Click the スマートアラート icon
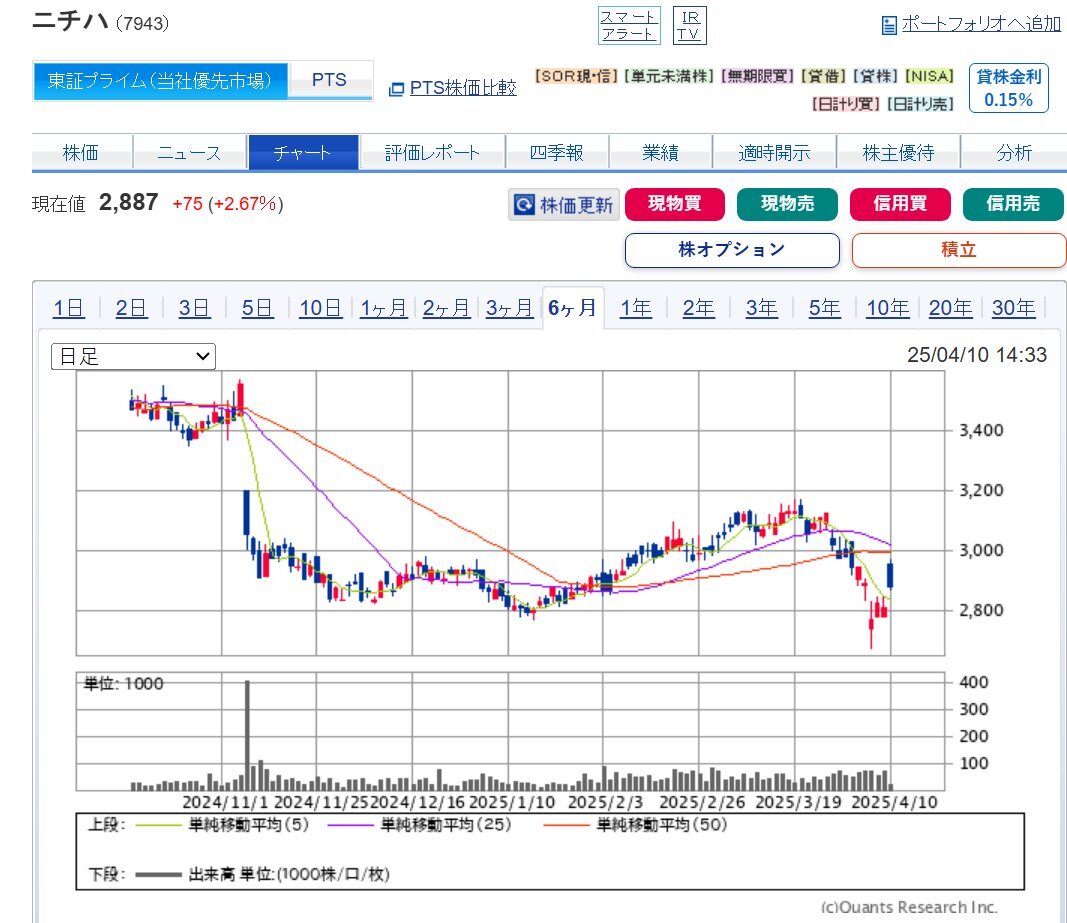This screenshot has width=1067, height=923. 629,26
